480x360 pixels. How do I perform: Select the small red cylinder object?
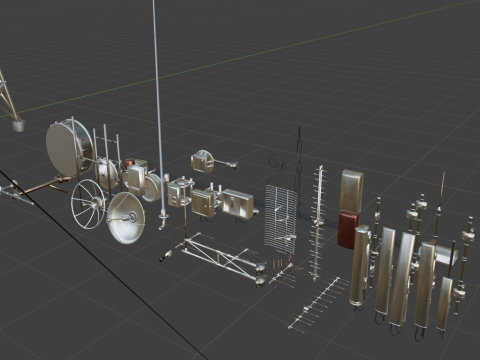(129, 163)
